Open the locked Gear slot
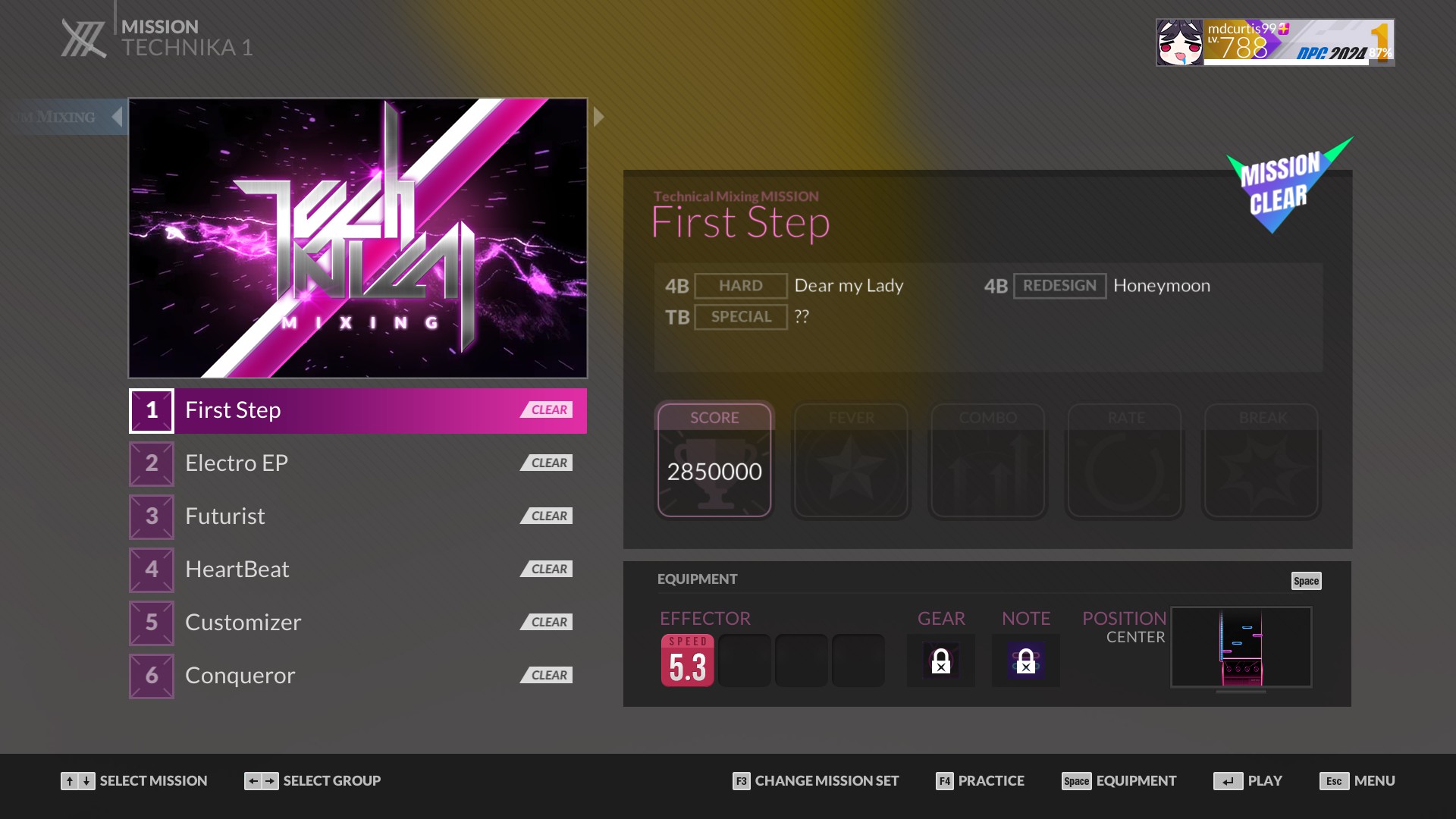This screenshot has width=1456, height=819. click(940, 661)
